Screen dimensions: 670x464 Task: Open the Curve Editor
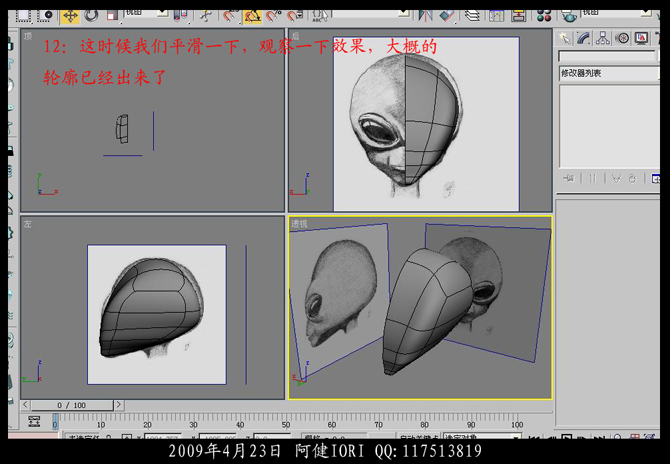coord(497,16)
